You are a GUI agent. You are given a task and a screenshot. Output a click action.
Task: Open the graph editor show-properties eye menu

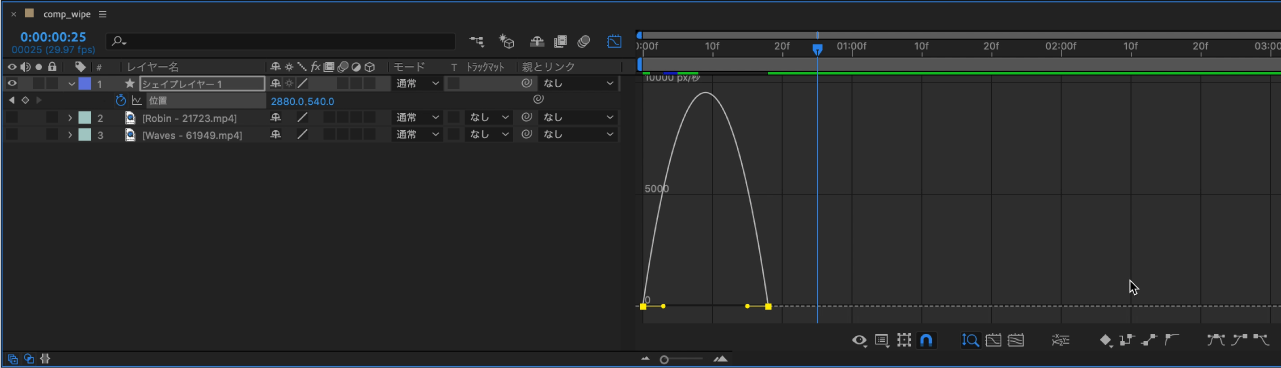tap(860, 341)
